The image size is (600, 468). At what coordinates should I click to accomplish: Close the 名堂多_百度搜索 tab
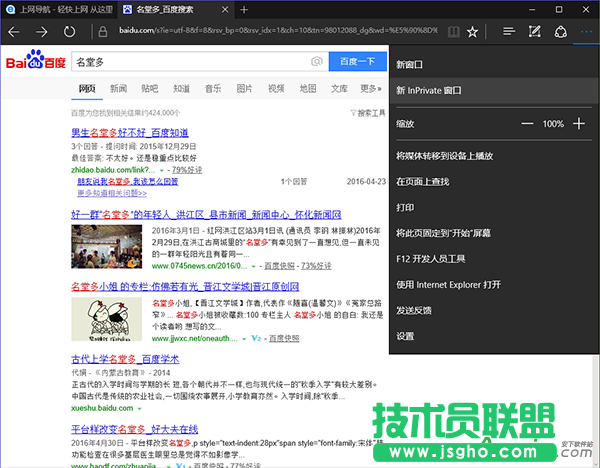click(225, 10)
